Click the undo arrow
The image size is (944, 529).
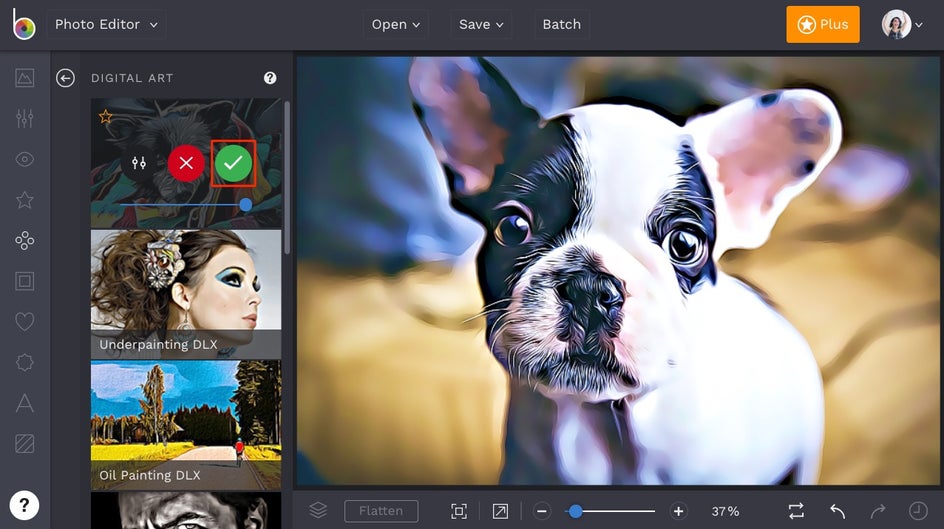(837, 511)
